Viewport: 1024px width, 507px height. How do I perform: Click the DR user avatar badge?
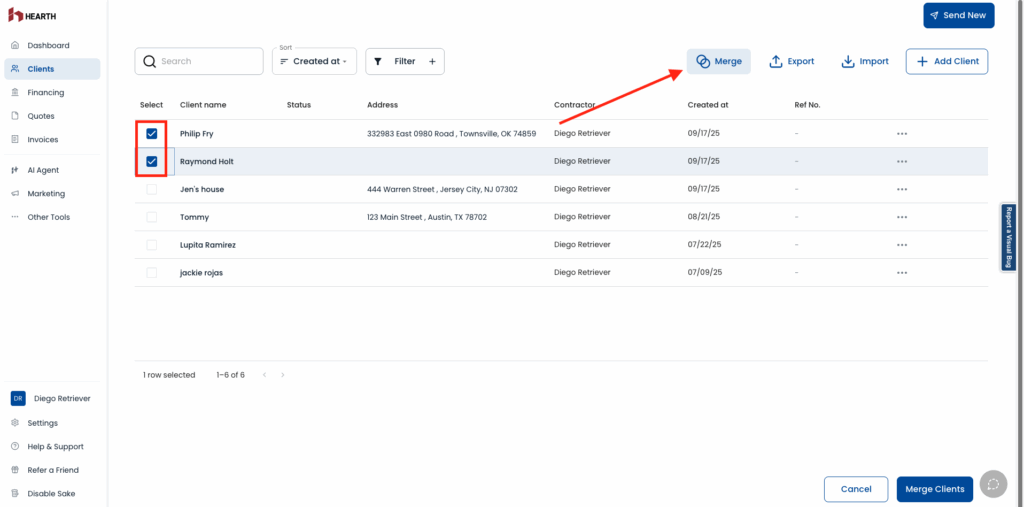coord(18,398)
